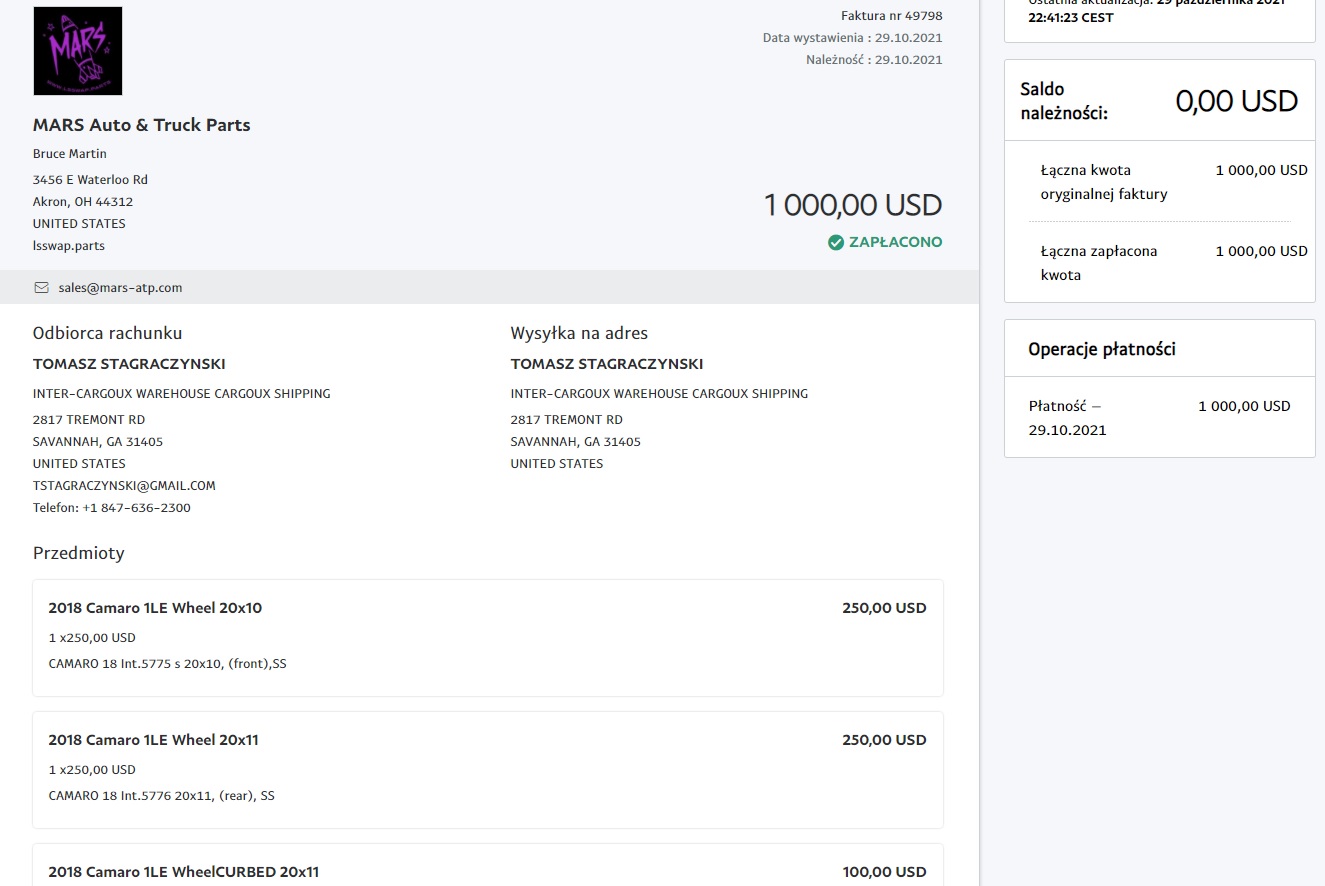Open sales@mars-atp.com email address
Viewport: 1325px width, 886px height.
click(120, 288)
